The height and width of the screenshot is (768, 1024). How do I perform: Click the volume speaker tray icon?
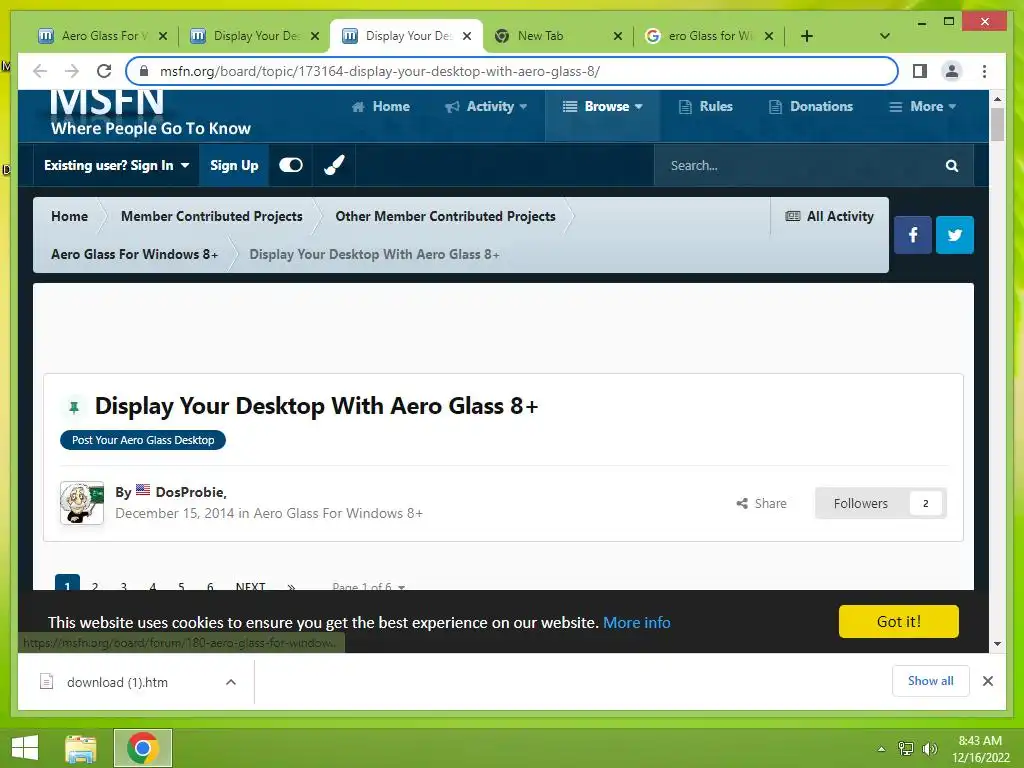929,749
